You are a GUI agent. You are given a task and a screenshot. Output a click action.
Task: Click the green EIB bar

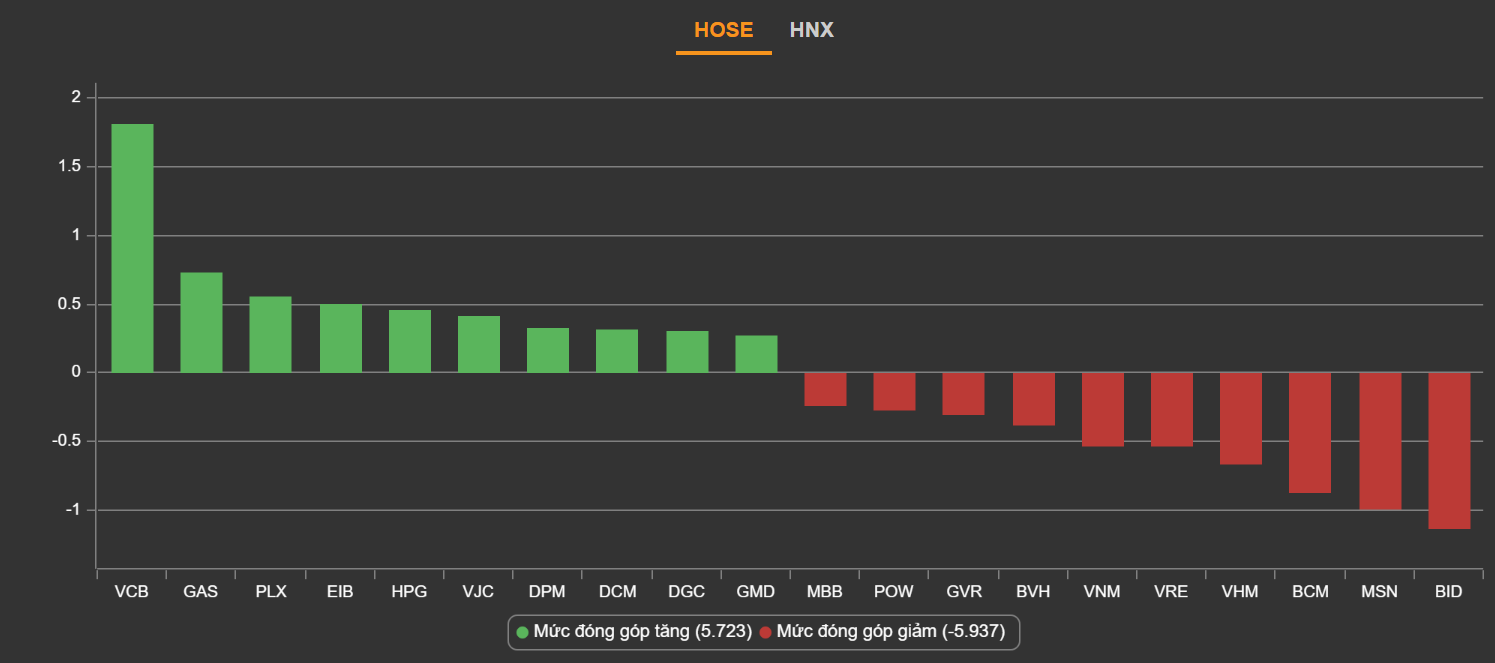coord(340,338)
